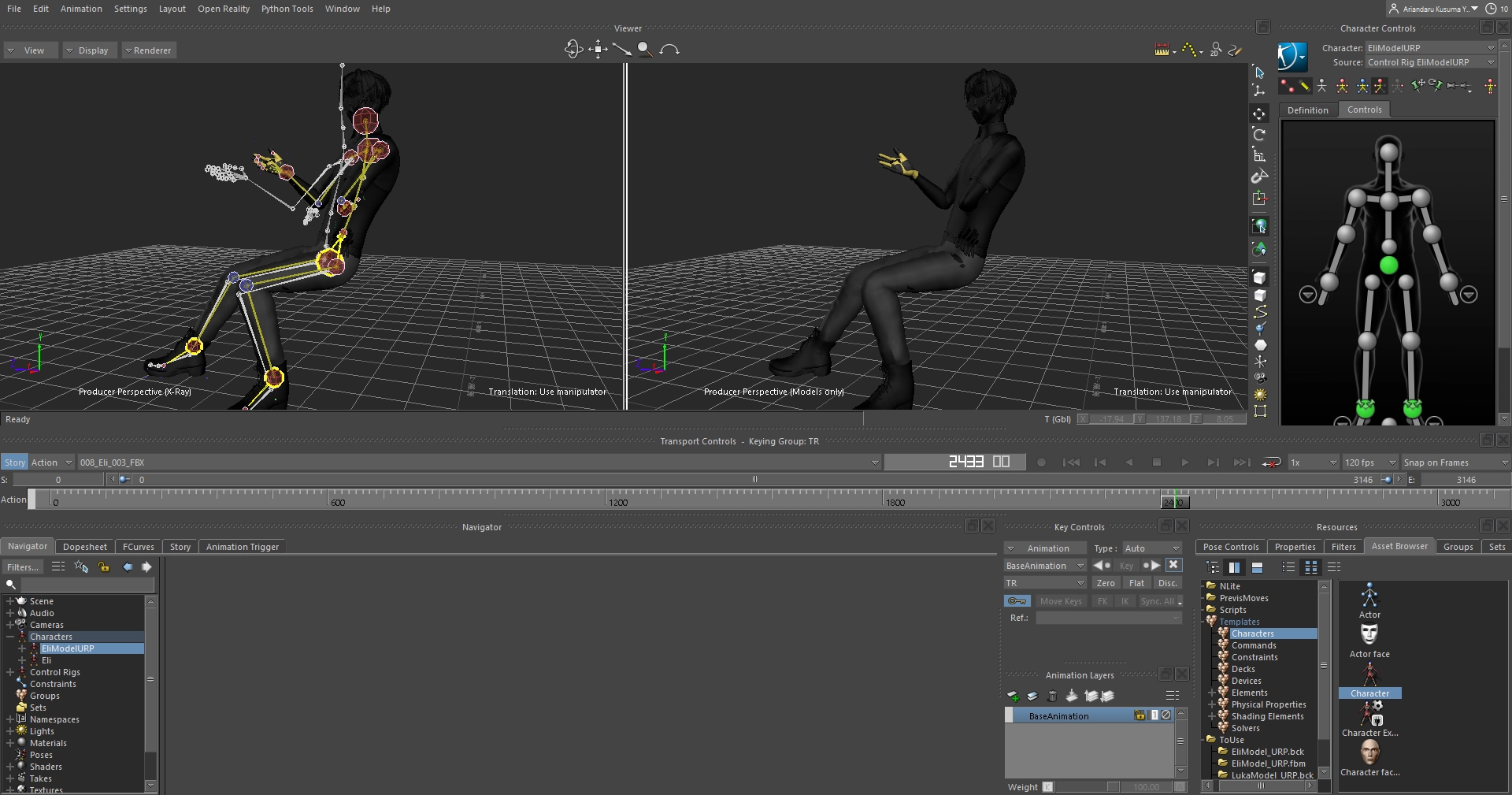Screen dimensions: 1512x795
Task: Open the Character dropdown EliModelURP
Action: pos(1431,48)
